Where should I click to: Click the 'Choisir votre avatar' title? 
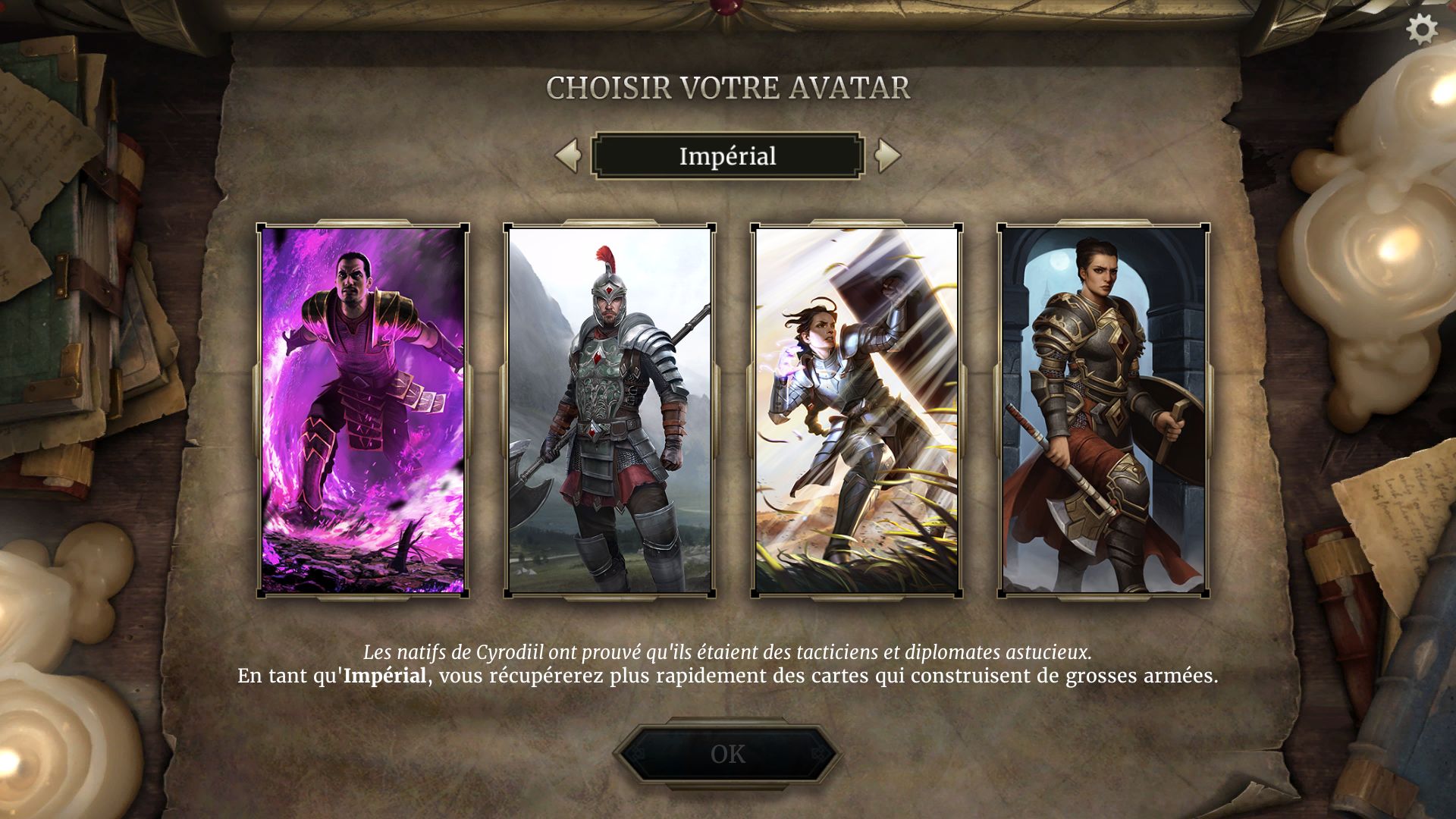click(728, 88)
